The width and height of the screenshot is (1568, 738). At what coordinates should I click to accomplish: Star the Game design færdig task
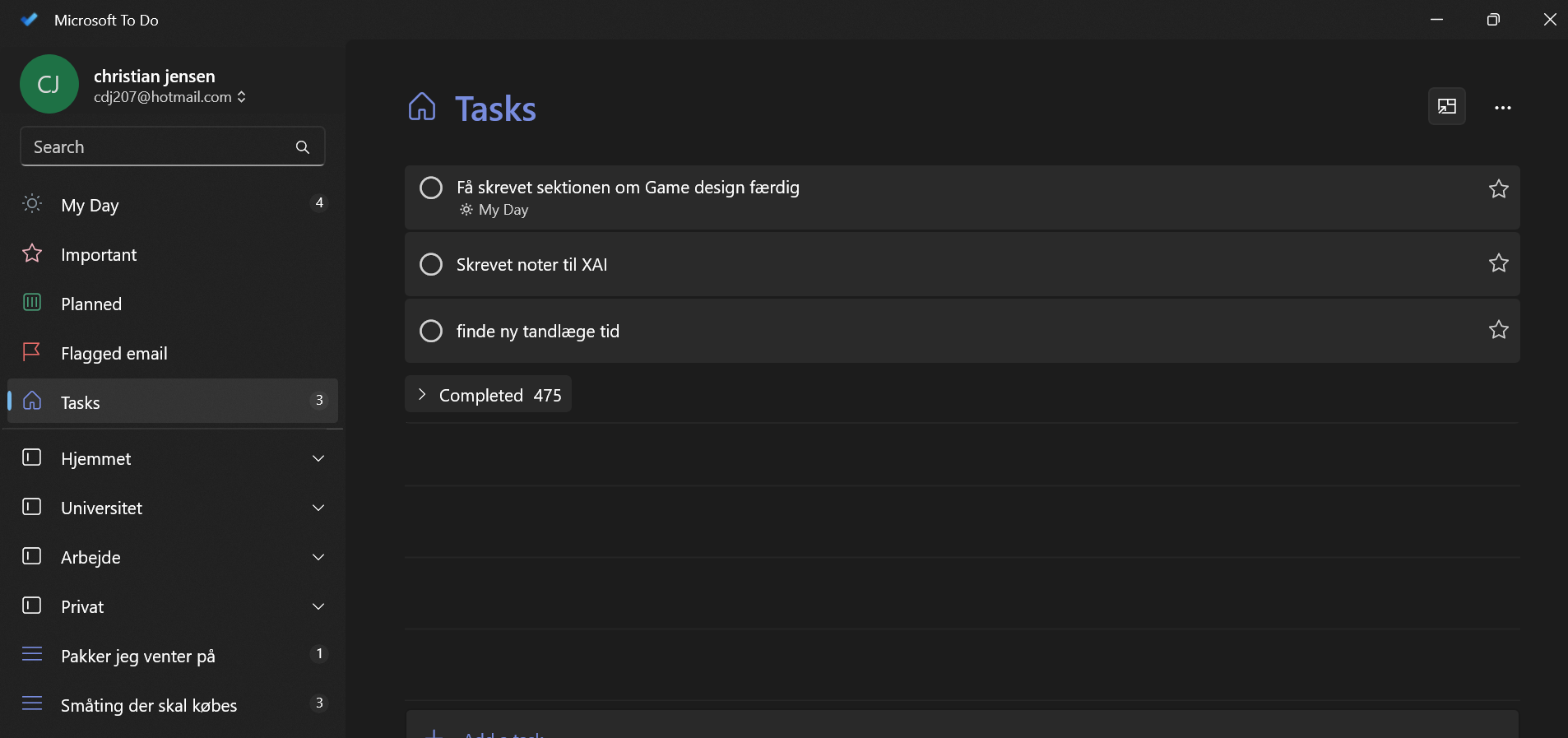click(1498, 189)
